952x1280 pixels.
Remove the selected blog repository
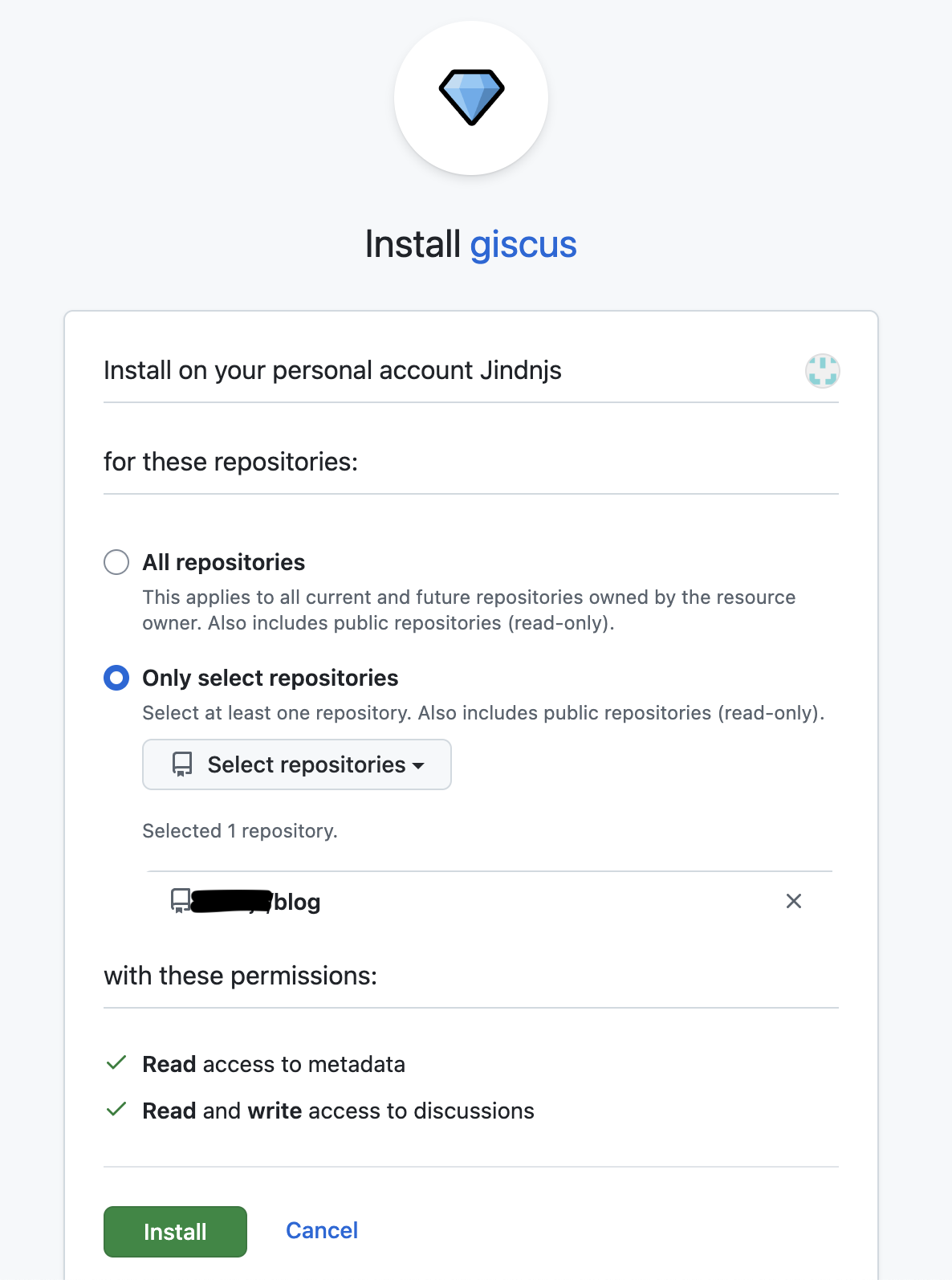[x=793, y=901]
